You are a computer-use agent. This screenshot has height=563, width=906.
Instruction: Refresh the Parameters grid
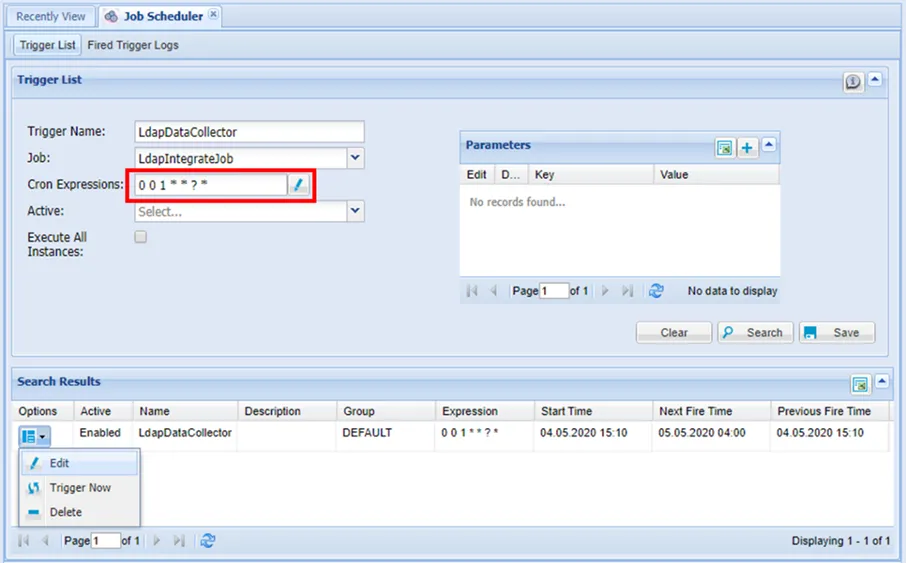click(656, 291)
